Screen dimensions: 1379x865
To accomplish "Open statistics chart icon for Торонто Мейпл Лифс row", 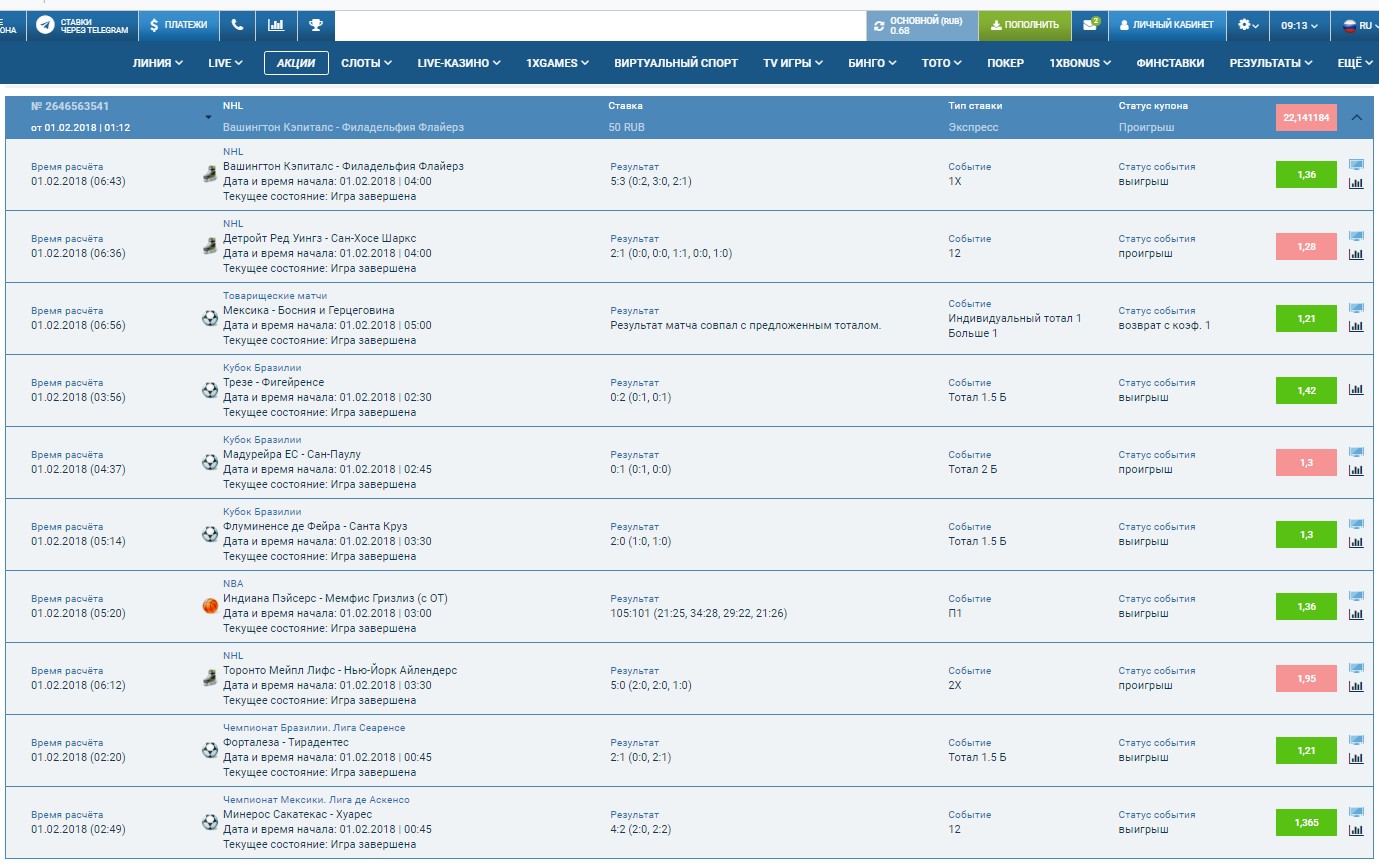I will [1356, 687].
